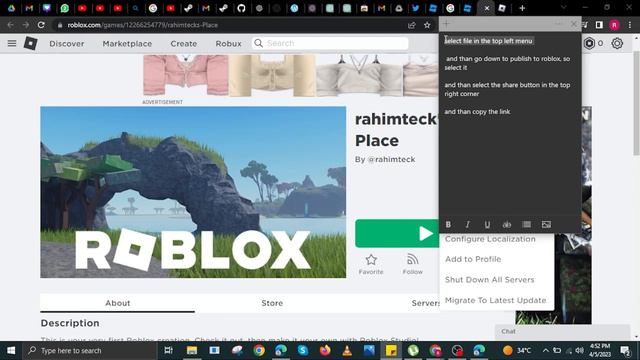Select Migrate To Latest Update menu entry
Screen dimensions: 640x360
coord(497,300)
